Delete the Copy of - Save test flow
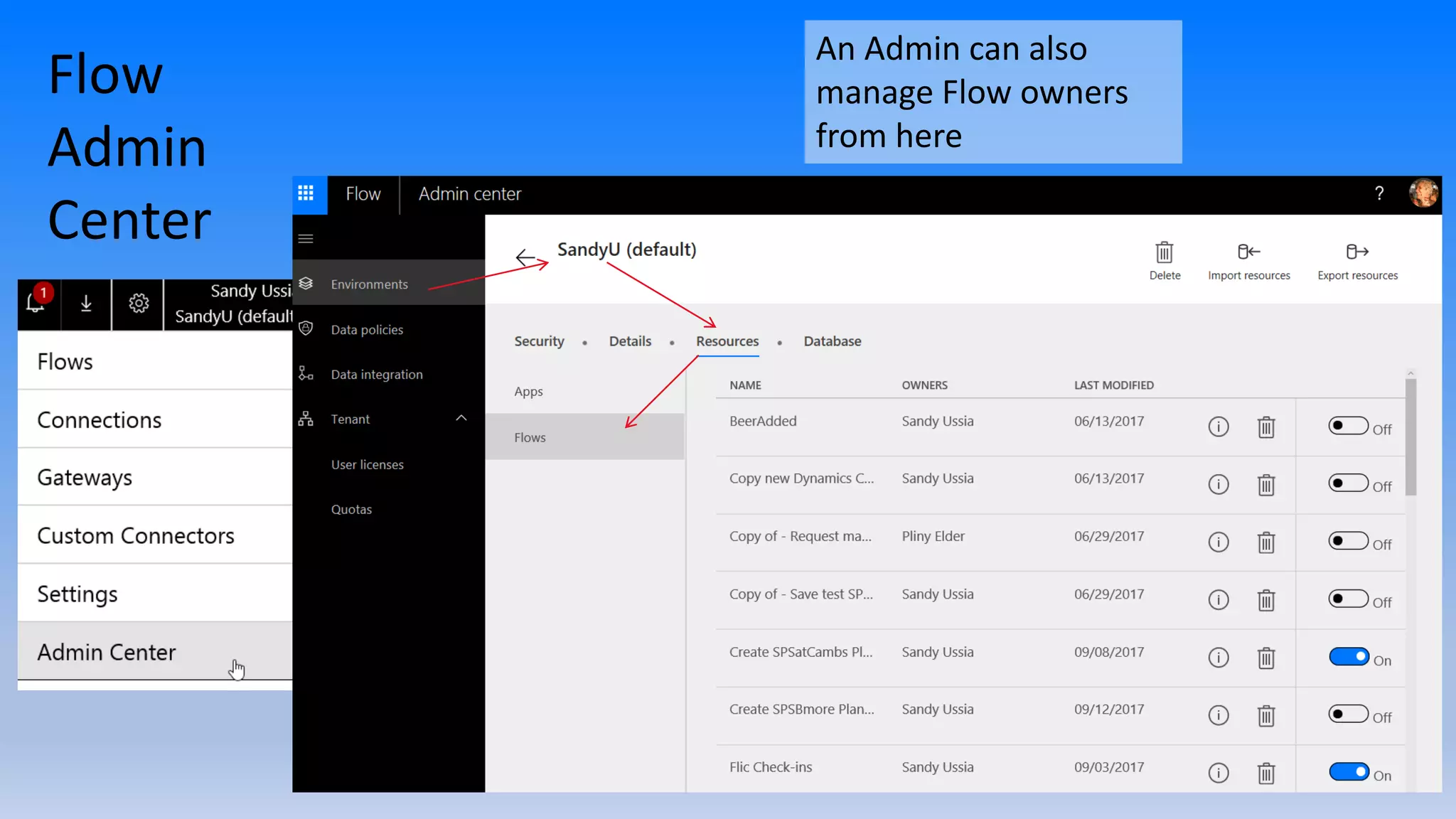This screenshot has height=819, width=1456. pyautogui.click(x=1266, y=600)
